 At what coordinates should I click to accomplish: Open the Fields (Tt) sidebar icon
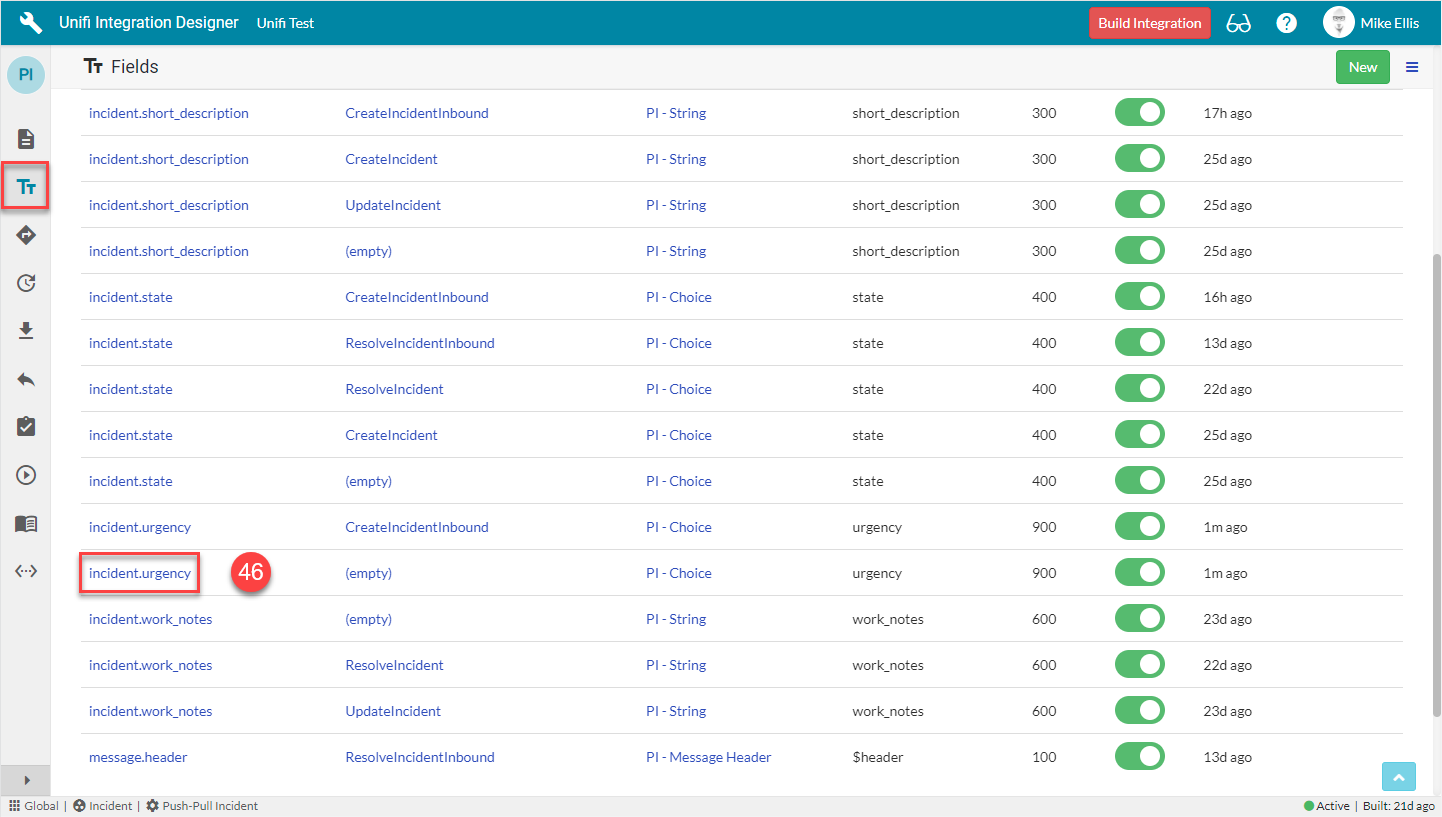click(26, 187)
